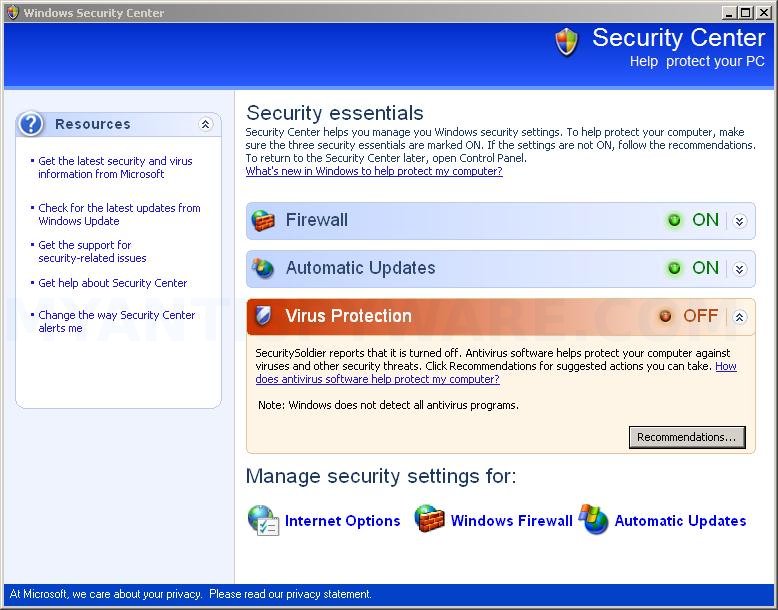
Task: Click the green ON indicator for Automatic Updates
Action: (x=674, y=269)
